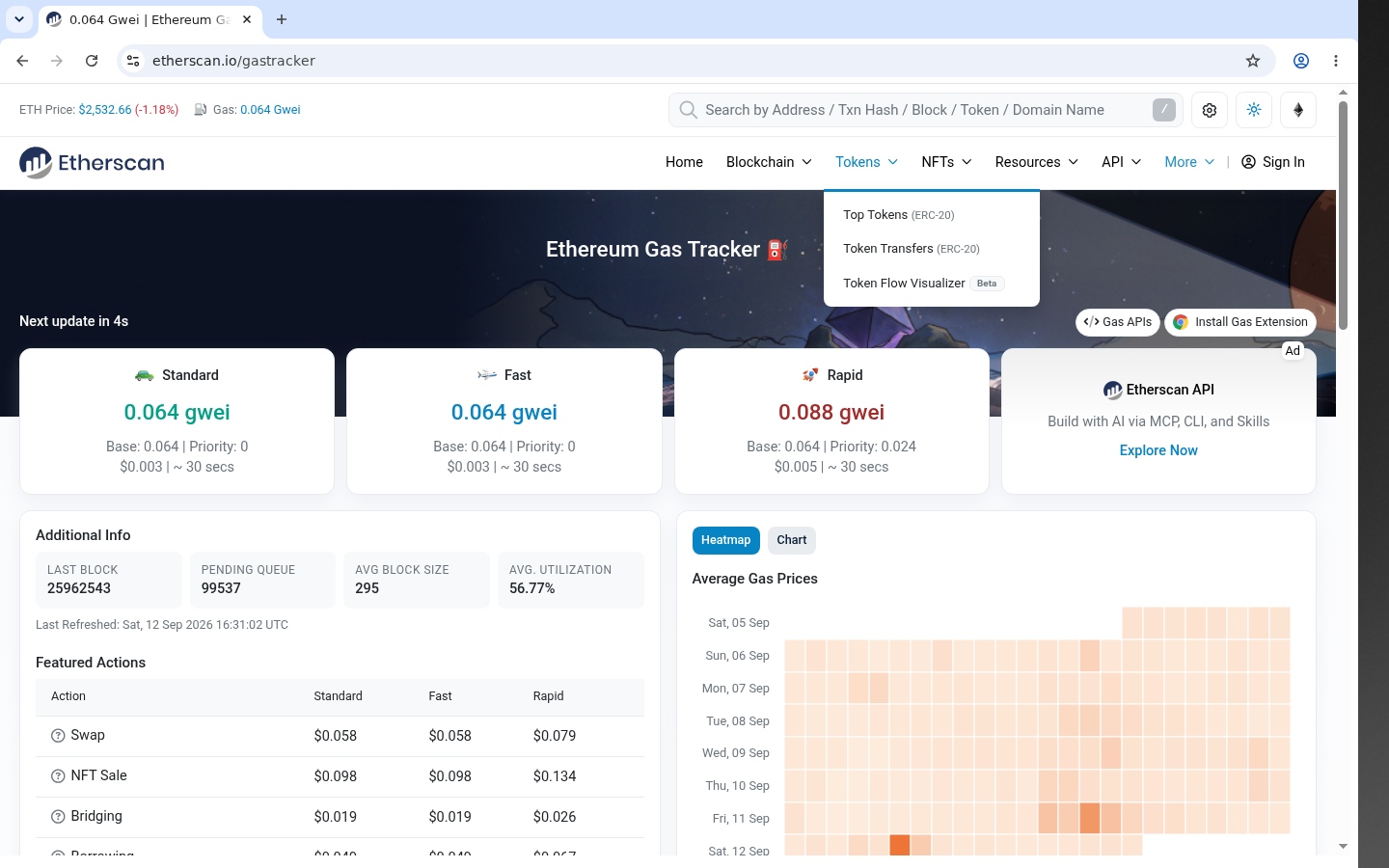Click the Fast airplane icon
The height and width of the screenshot is (868, 1389).
[487, 375]
